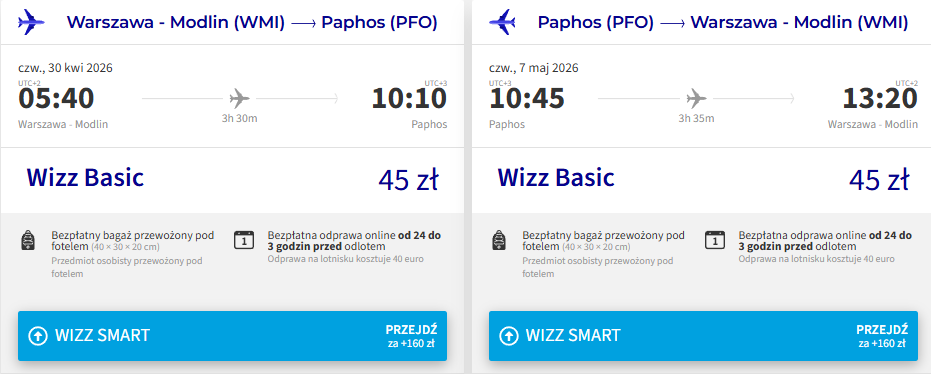Click the date czw., 30 kwi 2026
This screenshot has height=374, width=931.
coord(65,68)
